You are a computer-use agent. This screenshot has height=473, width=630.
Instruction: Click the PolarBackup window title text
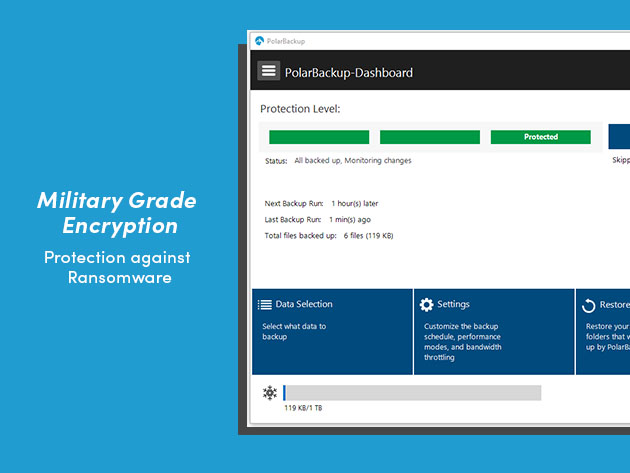pyautogui.click(x=286, y=41)
